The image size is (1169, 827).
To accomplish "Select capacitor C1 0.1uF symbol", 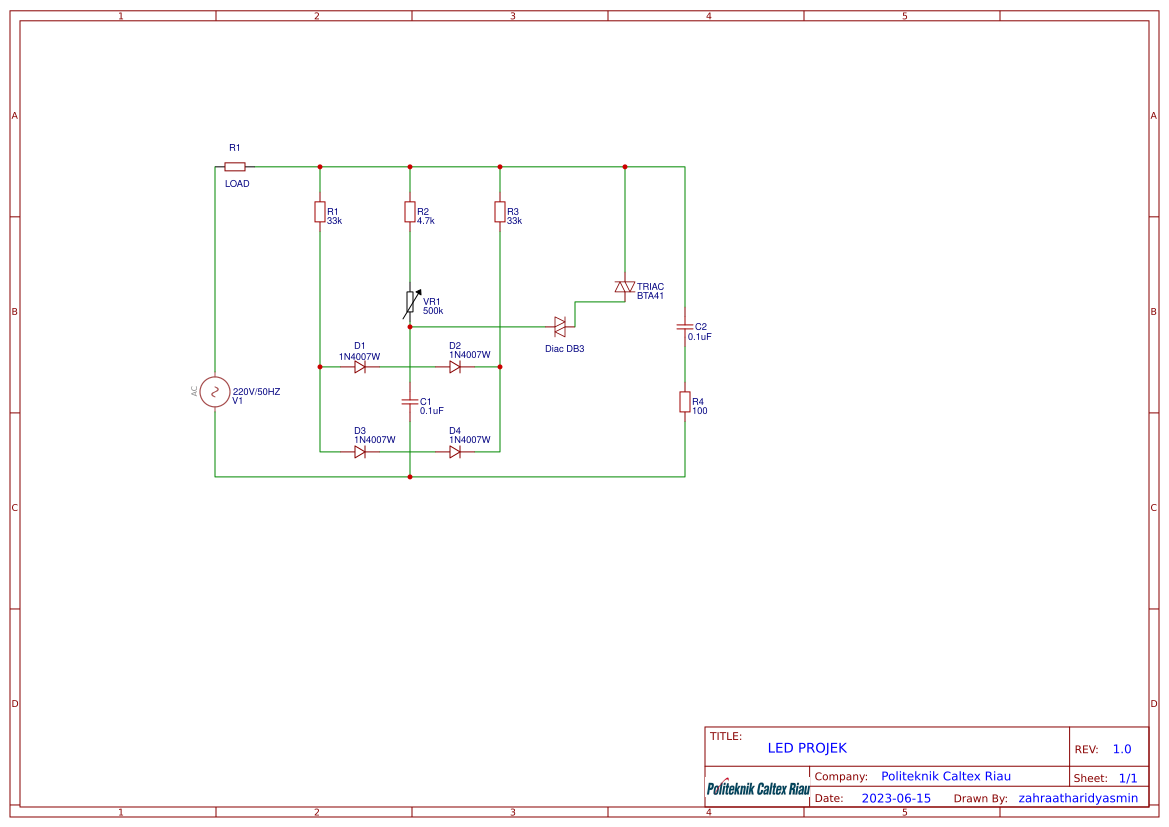I will point(410,402).
